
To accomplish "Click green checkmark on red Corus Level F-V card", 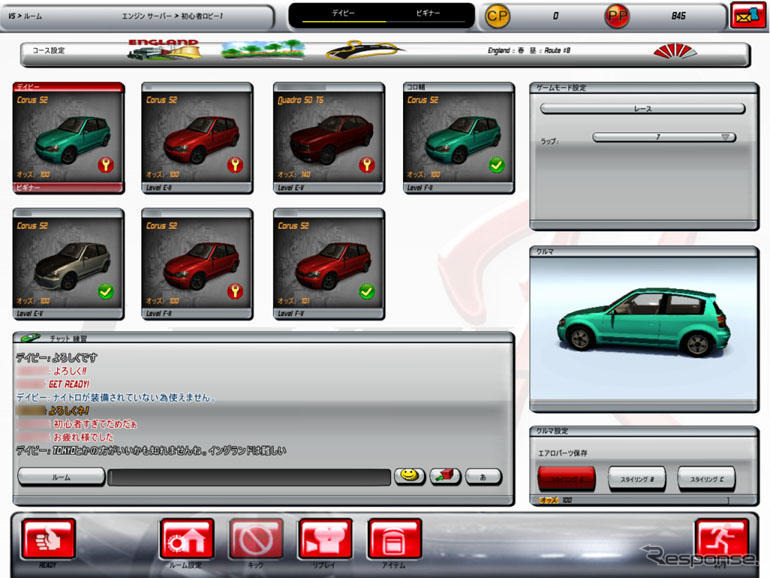I will click(x=367, y=291).
